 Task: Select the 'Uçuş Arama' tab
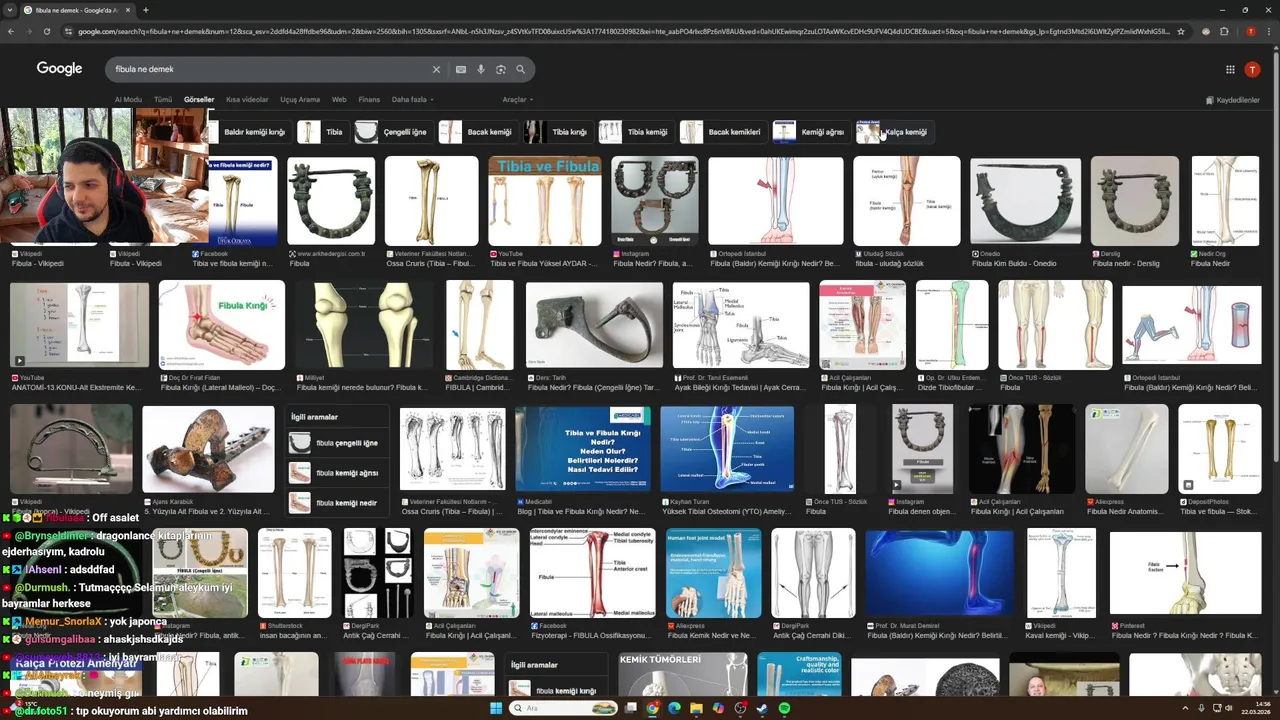click(x=300, y=100)
